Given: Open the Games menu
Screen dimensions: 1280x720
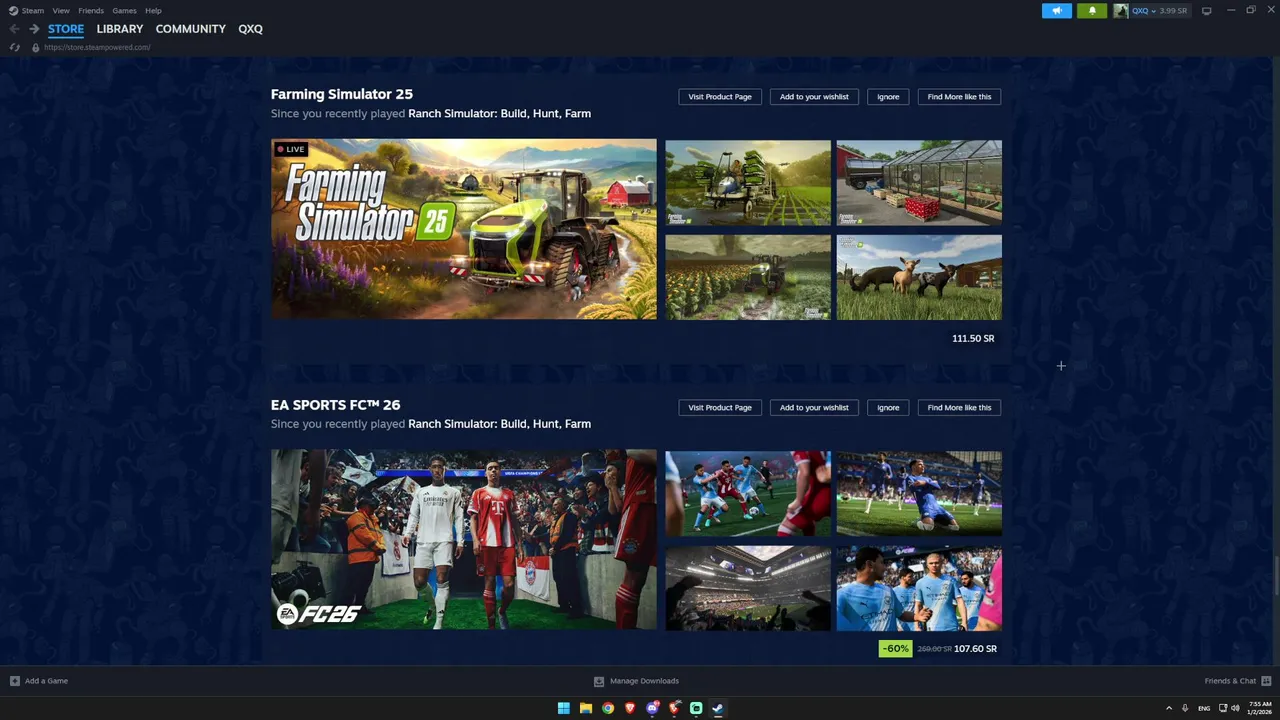Looking at the screenshot, I should click(124, 11).
